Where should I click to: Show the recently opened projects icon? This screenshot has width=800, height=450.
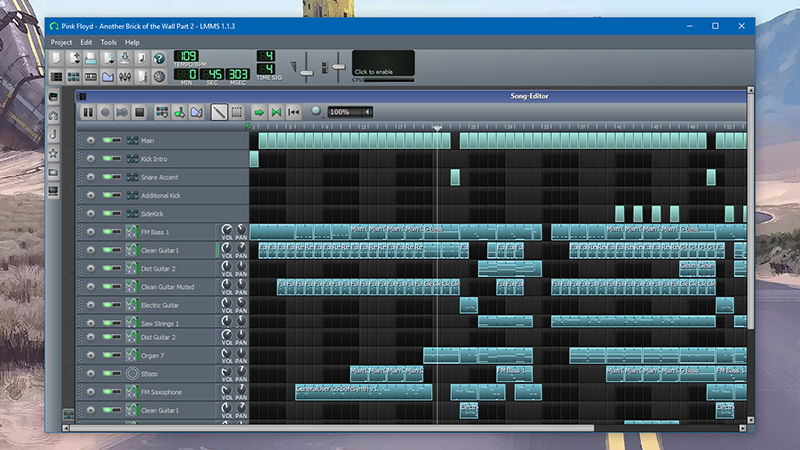[108, 58]
